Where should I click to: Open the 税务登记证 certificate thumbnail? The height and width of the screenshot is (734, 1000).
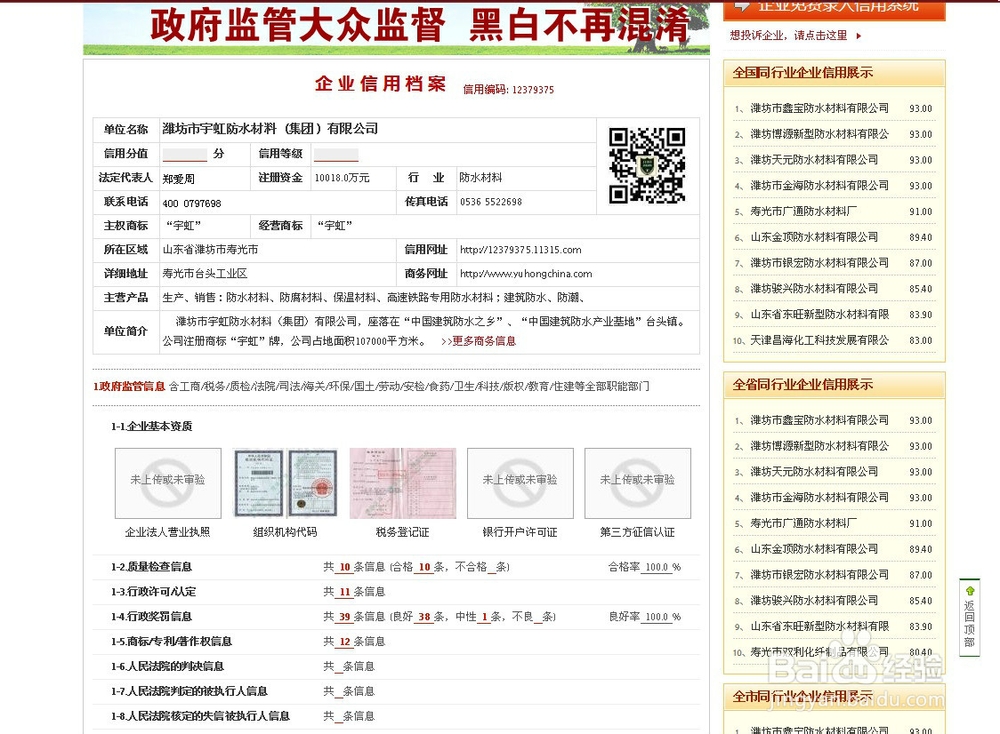click(x=403, y=483)
